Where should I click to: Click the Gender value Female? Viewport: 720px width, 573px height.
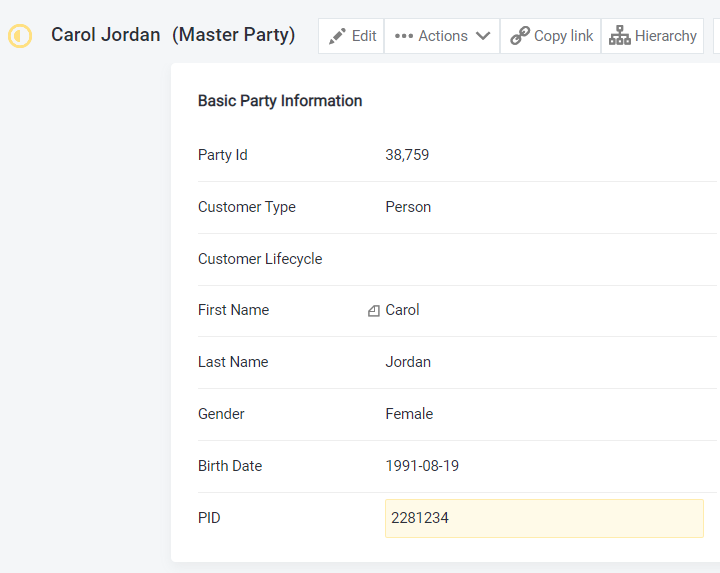point(409,414)
